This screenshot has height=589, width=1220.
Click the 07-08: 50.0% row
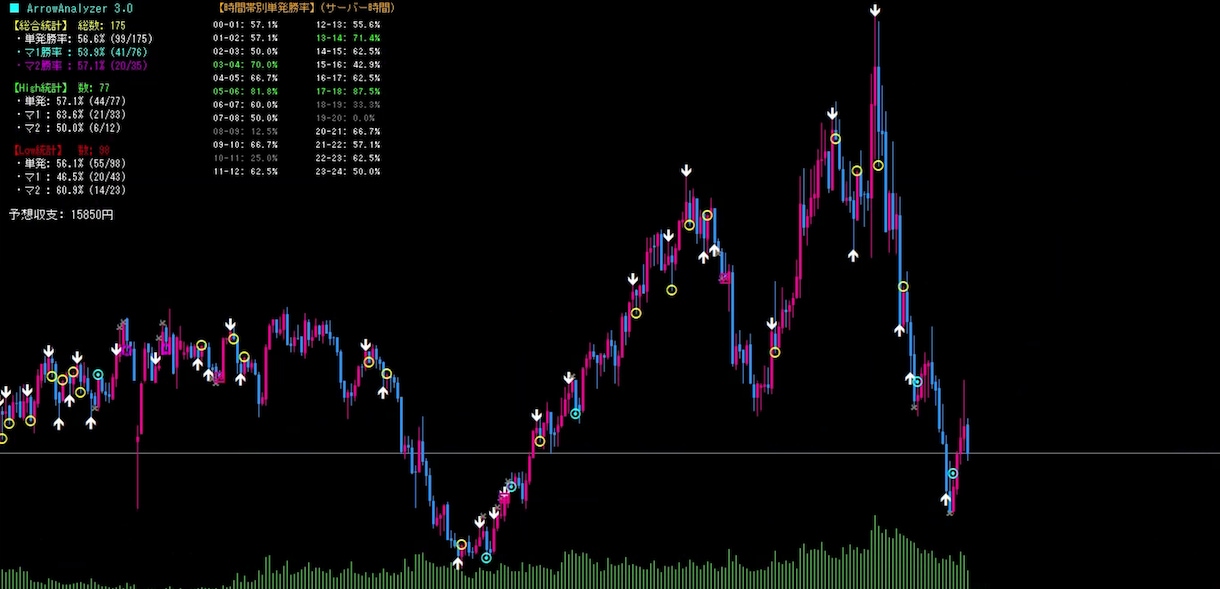246,118
